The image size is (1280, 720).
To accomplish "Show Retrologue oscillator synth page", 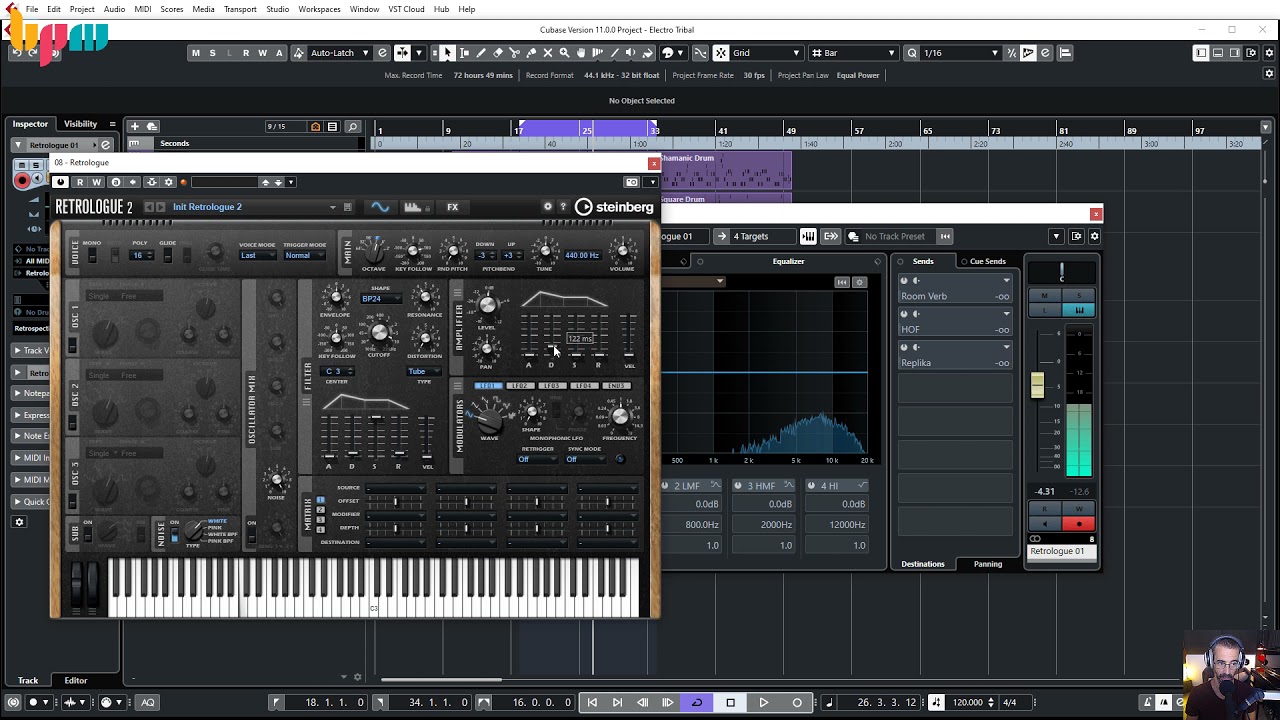I will [380, 207].
